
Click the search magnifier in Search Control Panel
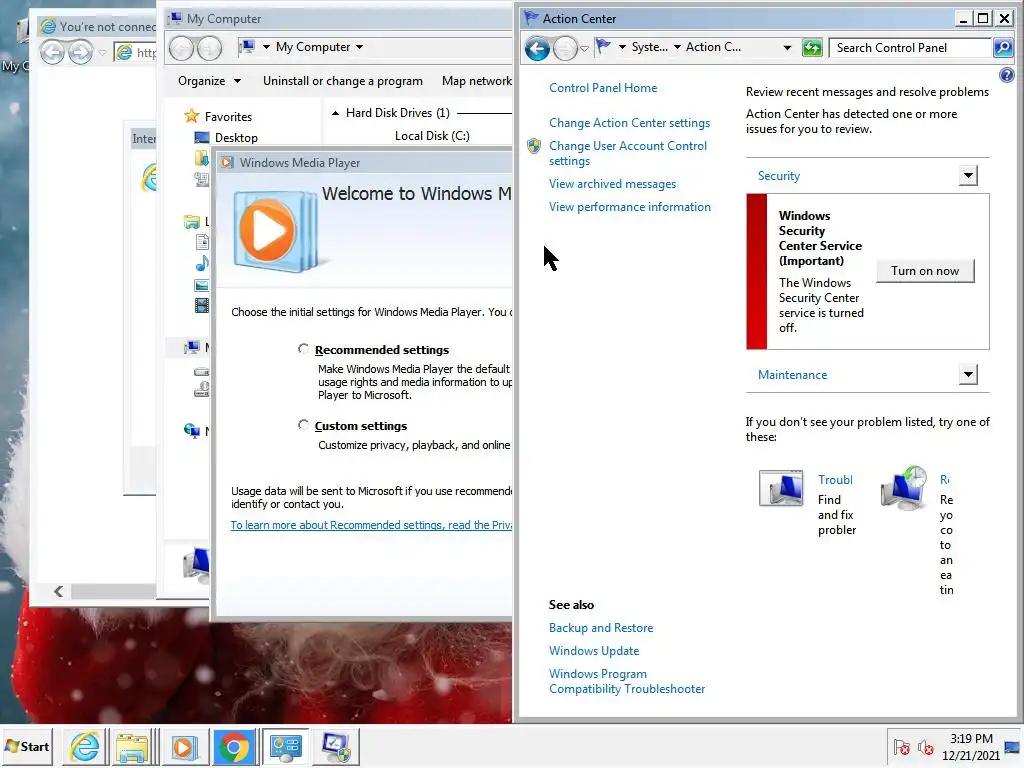tap(1003, 47)
